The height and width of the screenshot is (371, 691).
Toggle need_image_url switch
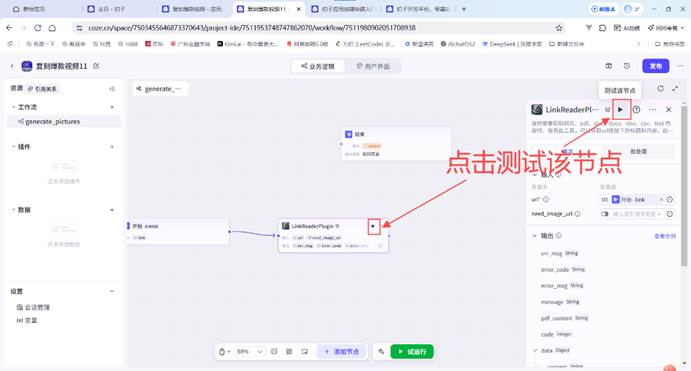tap(605, 214)
